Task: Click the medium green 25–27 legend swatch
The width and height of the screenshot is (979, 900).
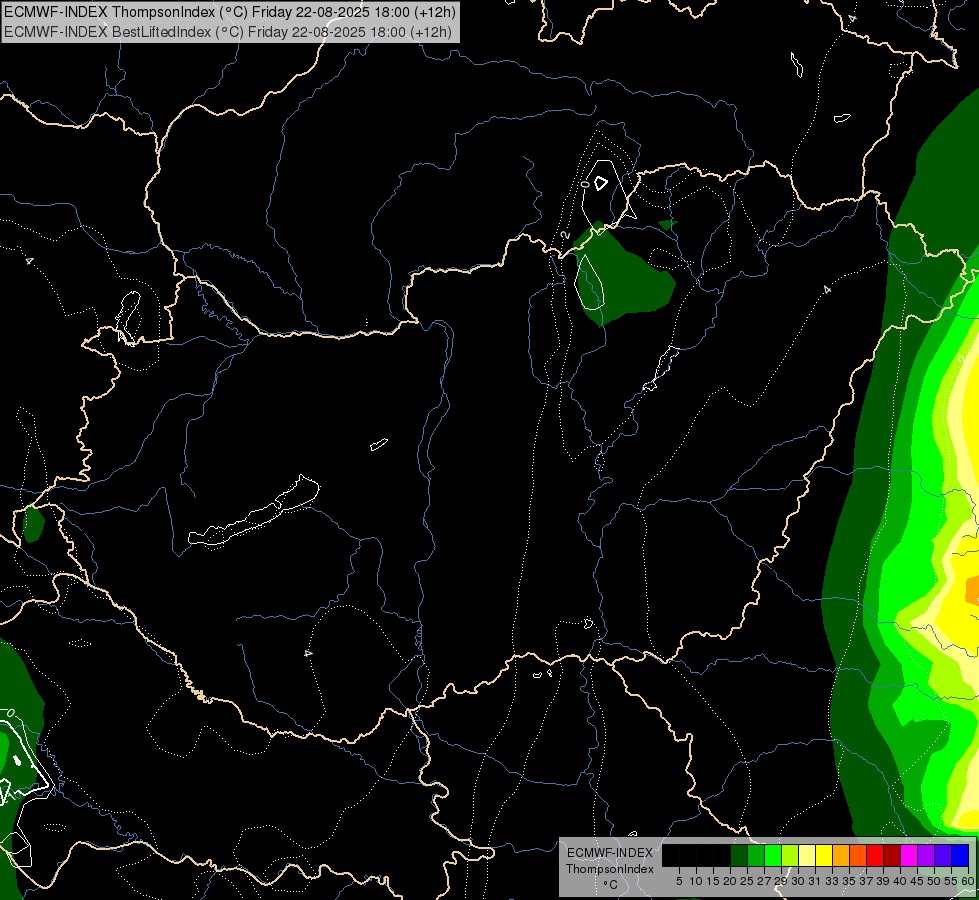Action: click(756, 855)
